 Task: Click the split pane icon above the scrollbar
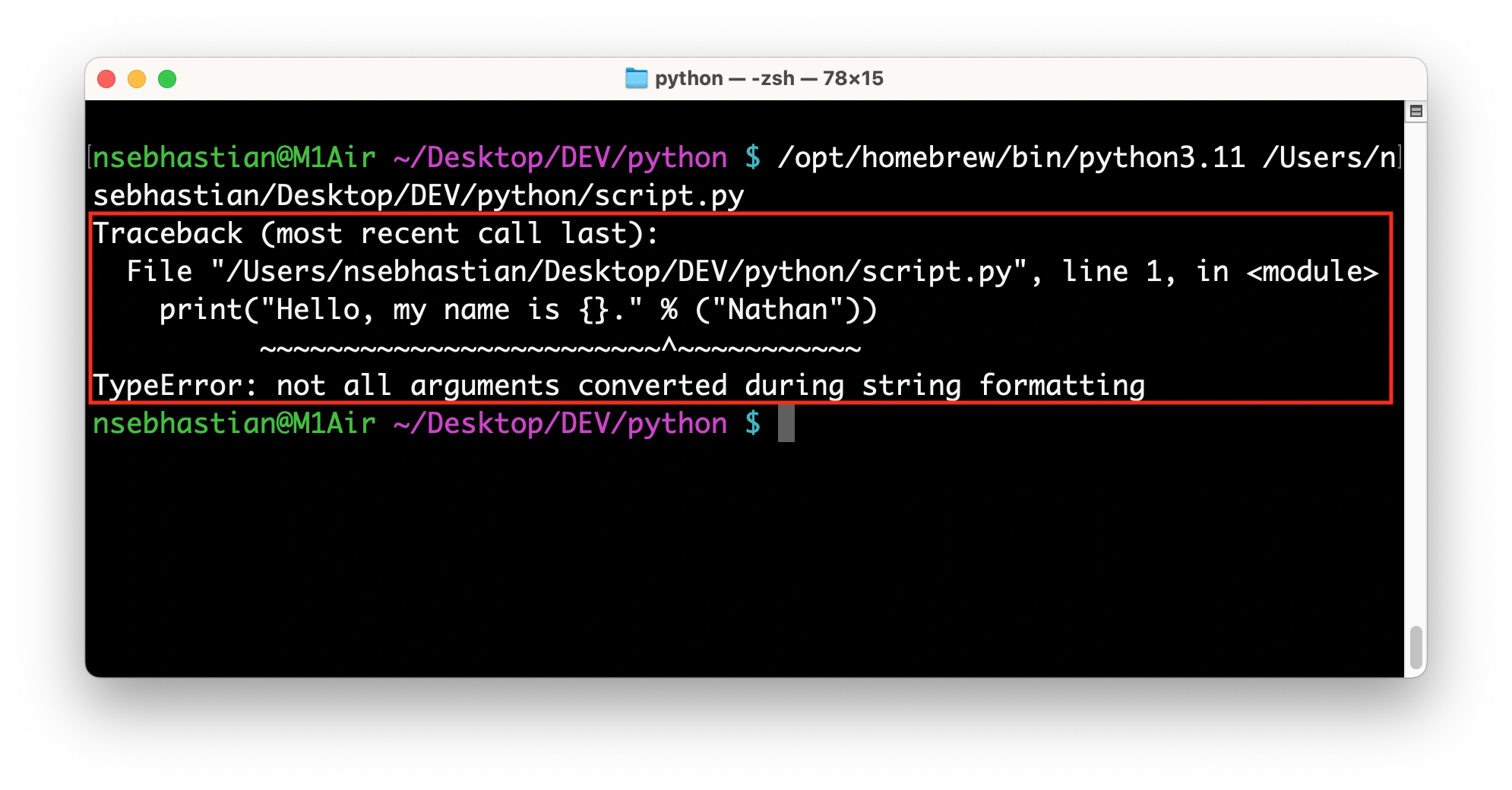pyautogui.click(x=1416, y=112)
